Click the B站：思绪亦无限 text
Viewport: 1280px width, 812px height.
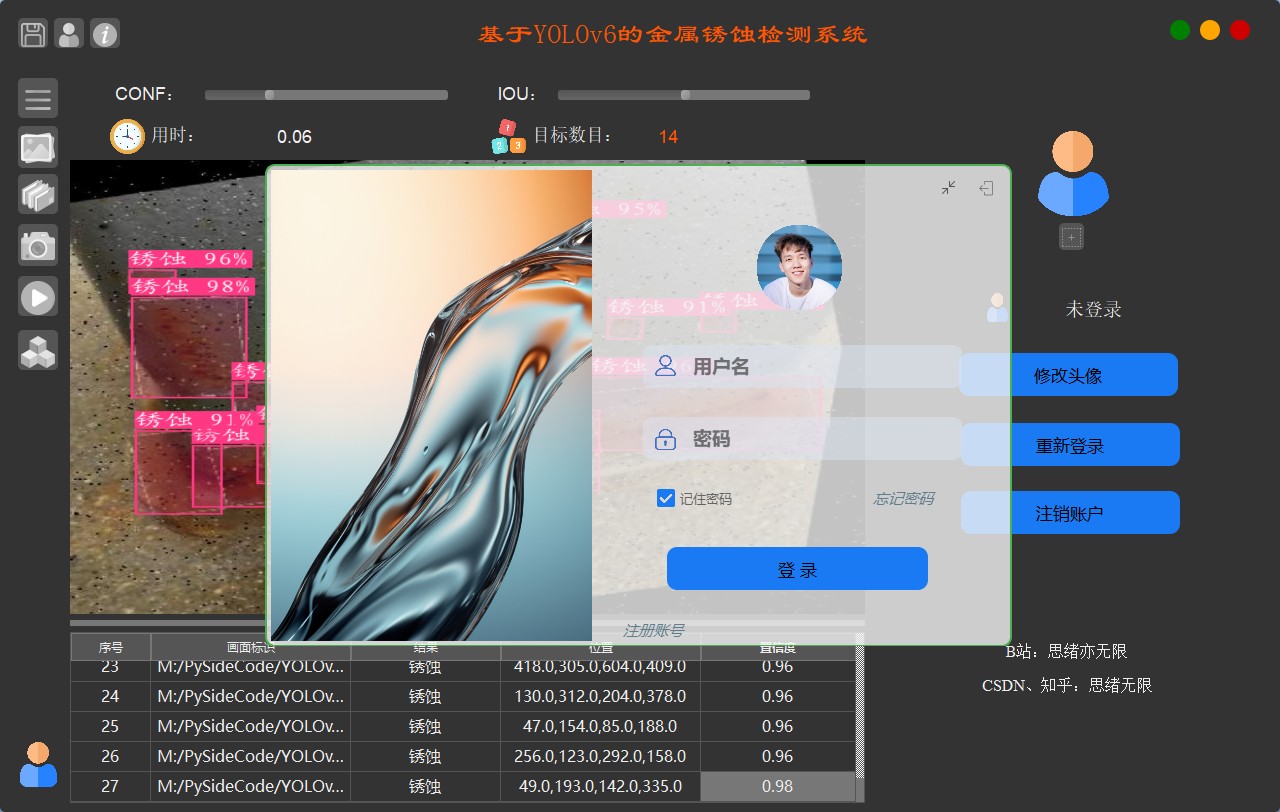1066,651
